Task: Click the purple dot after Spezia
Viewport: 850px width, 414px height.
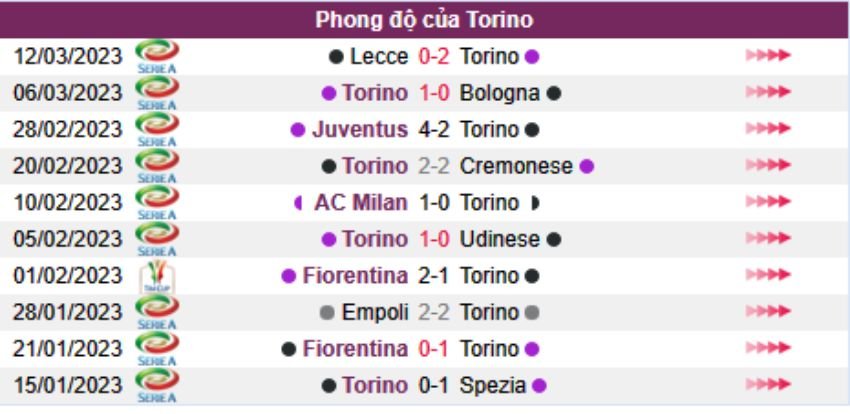Action: 540,386
